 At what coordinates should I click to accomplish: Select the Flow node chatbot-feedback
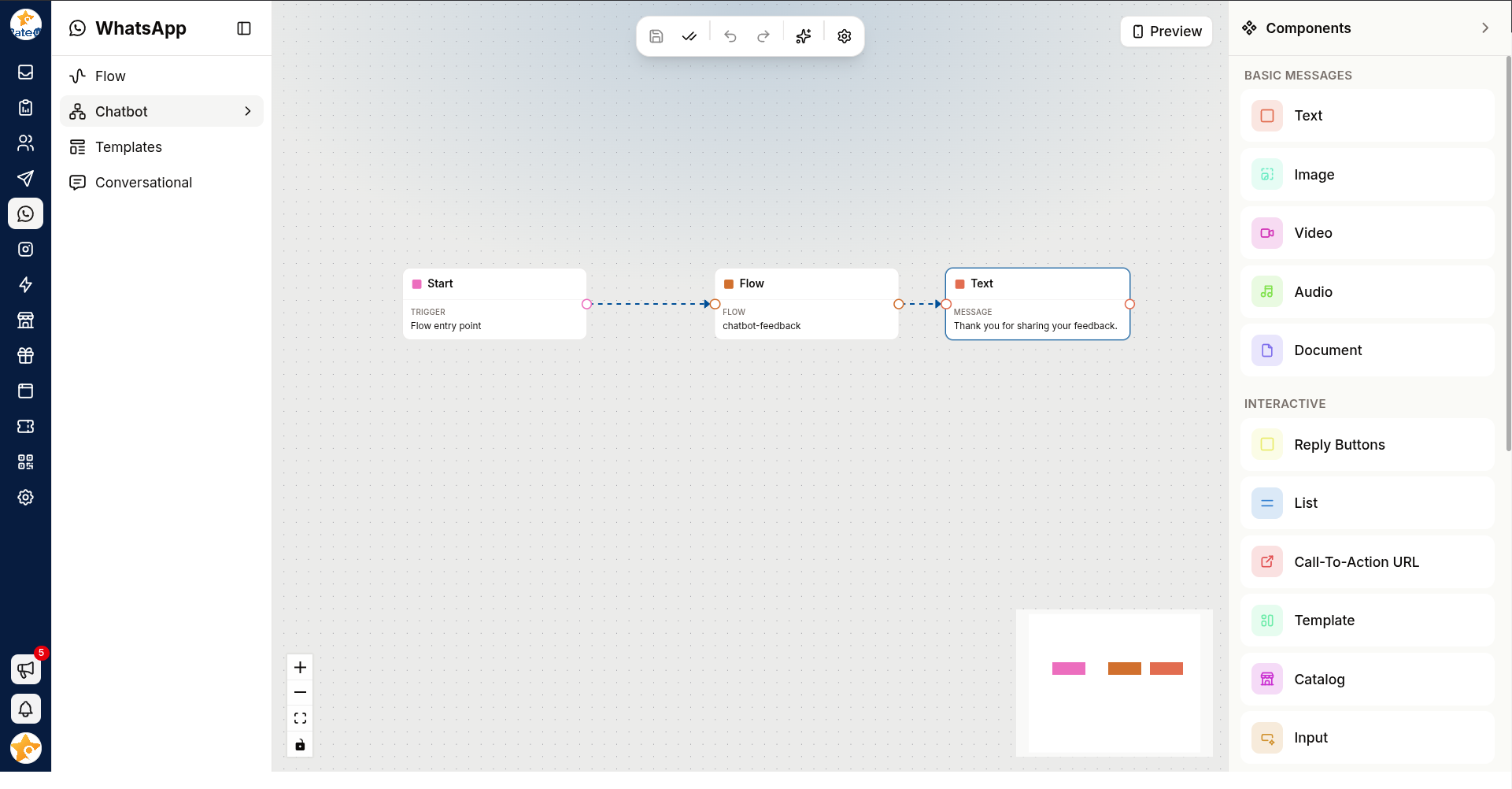point(807,304)
